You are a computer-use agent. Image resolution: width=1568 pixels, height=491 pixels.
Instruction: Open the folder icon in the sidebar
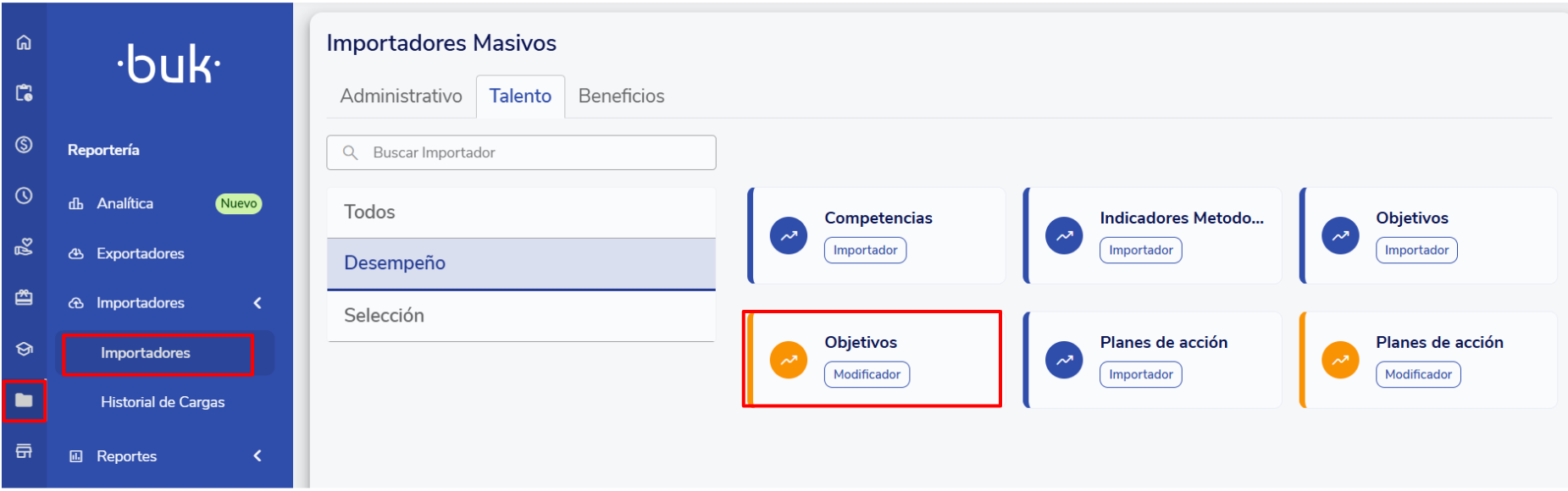24,400
